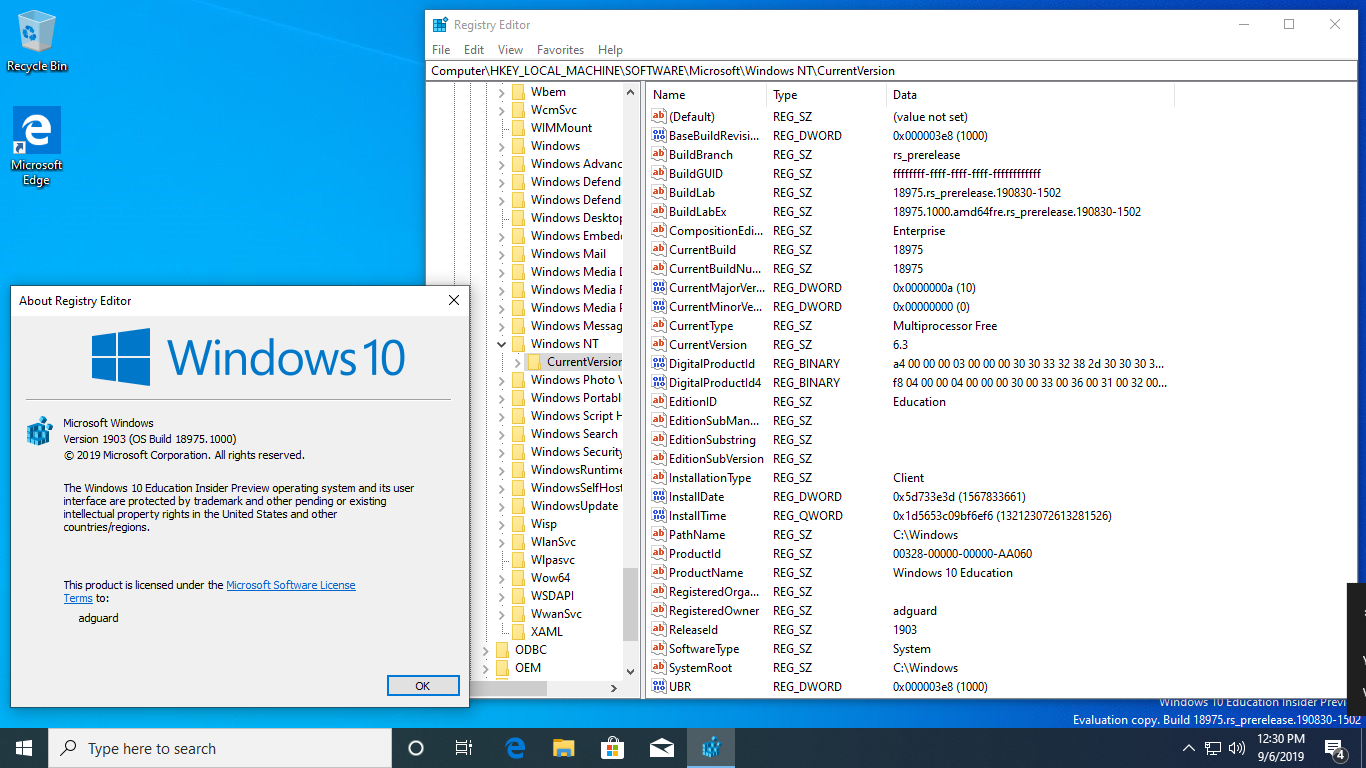Viewport: 1366px width, 768px height.
Task: Click the taskbar clock showing 12:30 PM
Action: tap(1280, 748)
